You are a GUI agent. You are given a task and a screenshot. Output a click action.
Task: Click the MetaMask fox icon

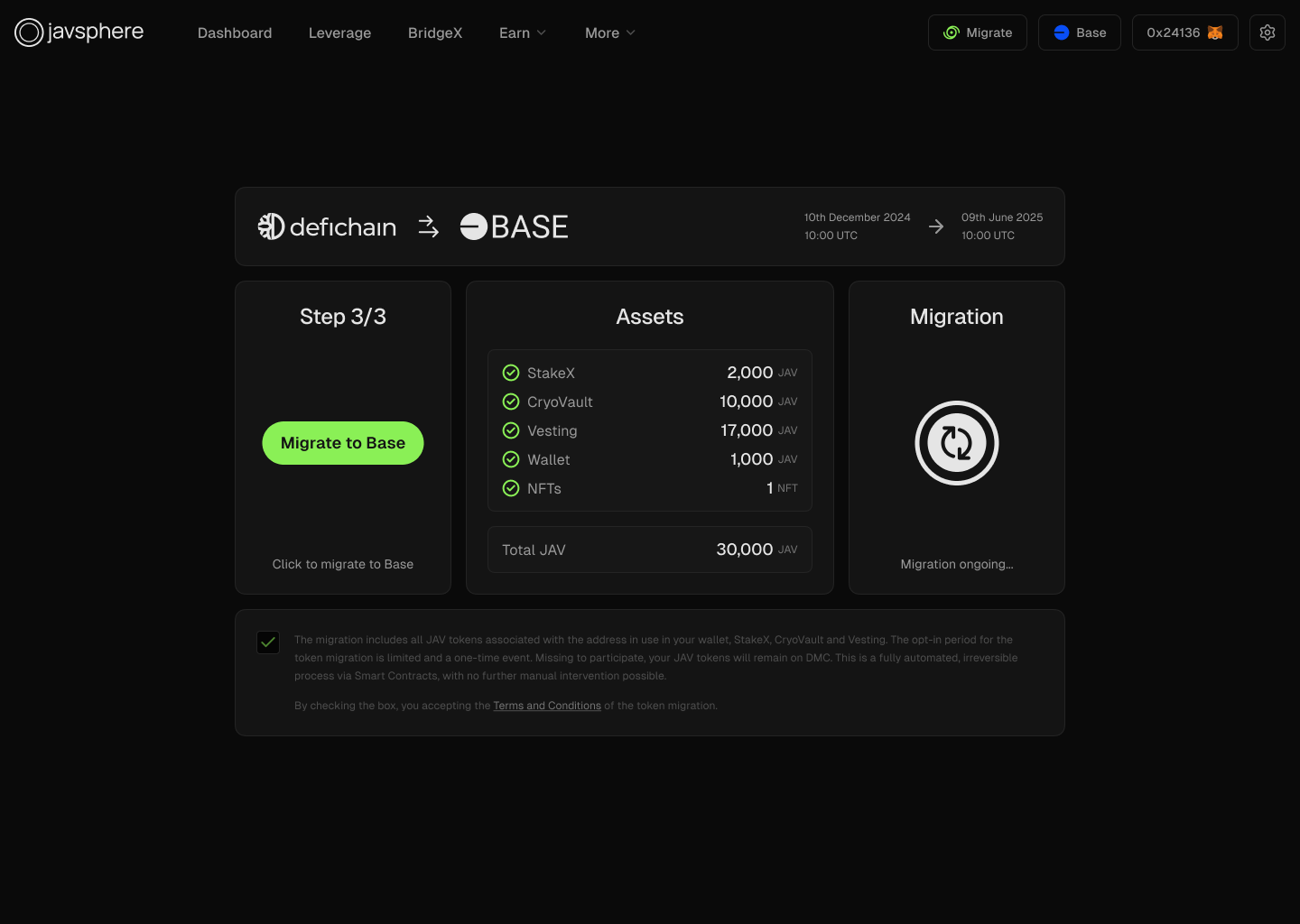pos(1215,32)
